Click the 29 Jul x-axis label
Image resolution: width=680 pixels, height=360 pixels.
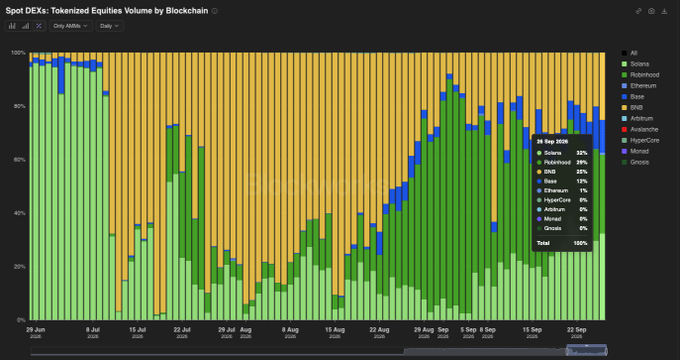pyautogui.click(x=226, y=330)
